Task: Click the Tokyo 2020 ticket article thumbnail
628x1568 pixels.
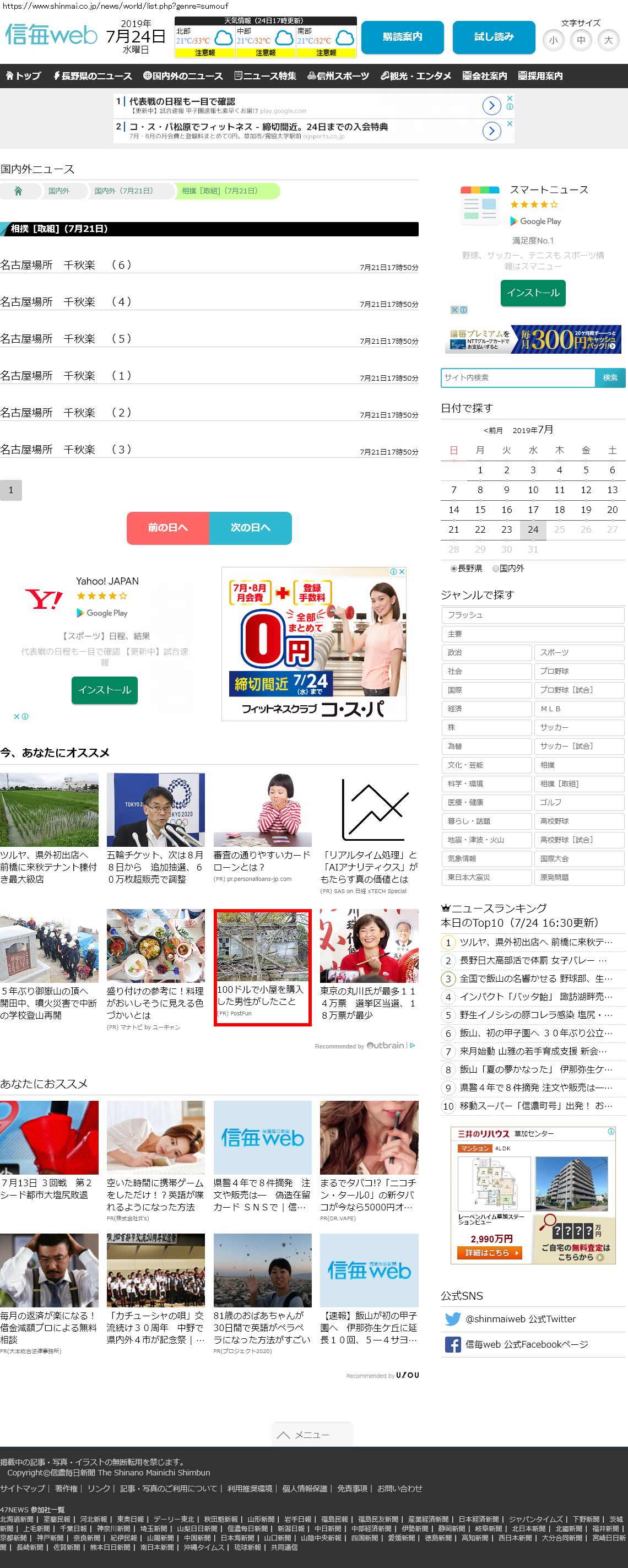Action: (156, 809)
